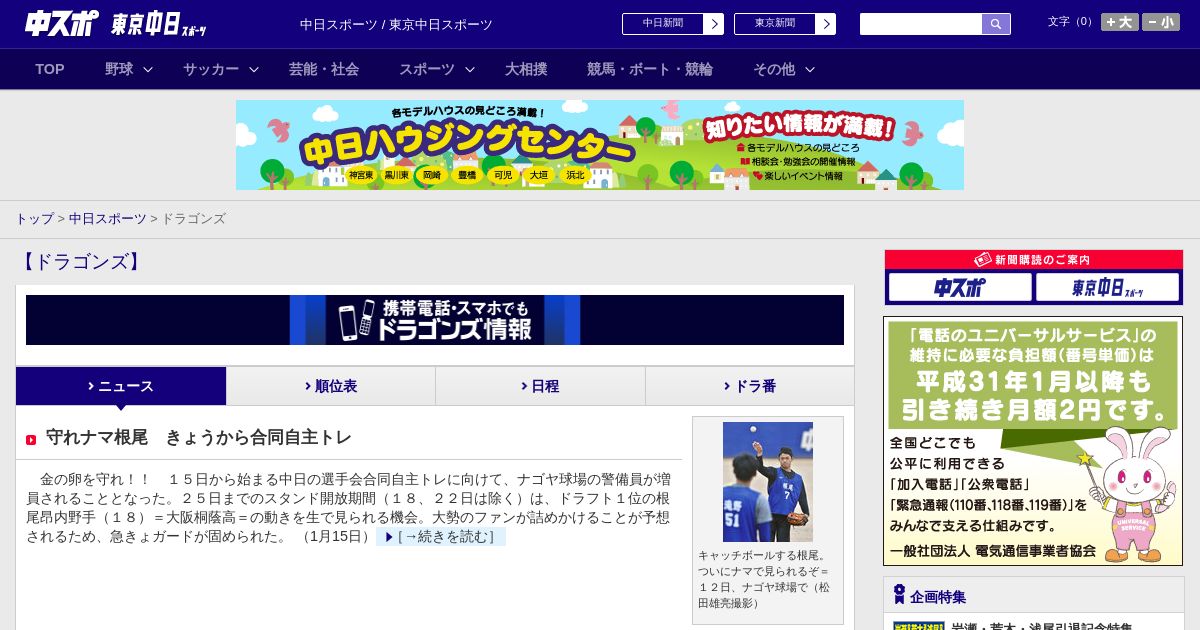1200x630 pixels.
Task: Click the red bullet icon beside headline
Action: [31, 440]
